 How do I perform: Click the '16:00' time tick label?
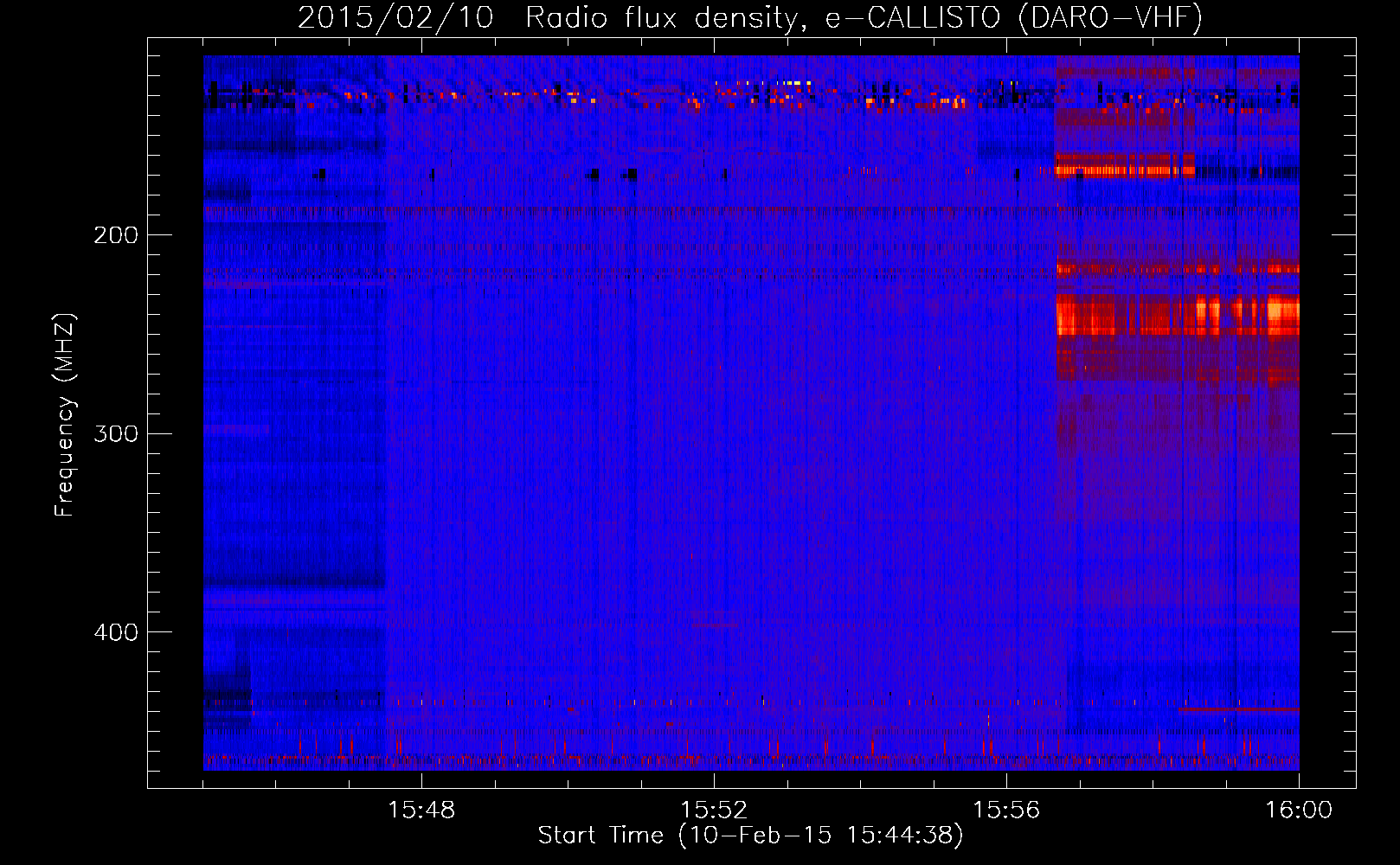click(x=1299, y=811)
